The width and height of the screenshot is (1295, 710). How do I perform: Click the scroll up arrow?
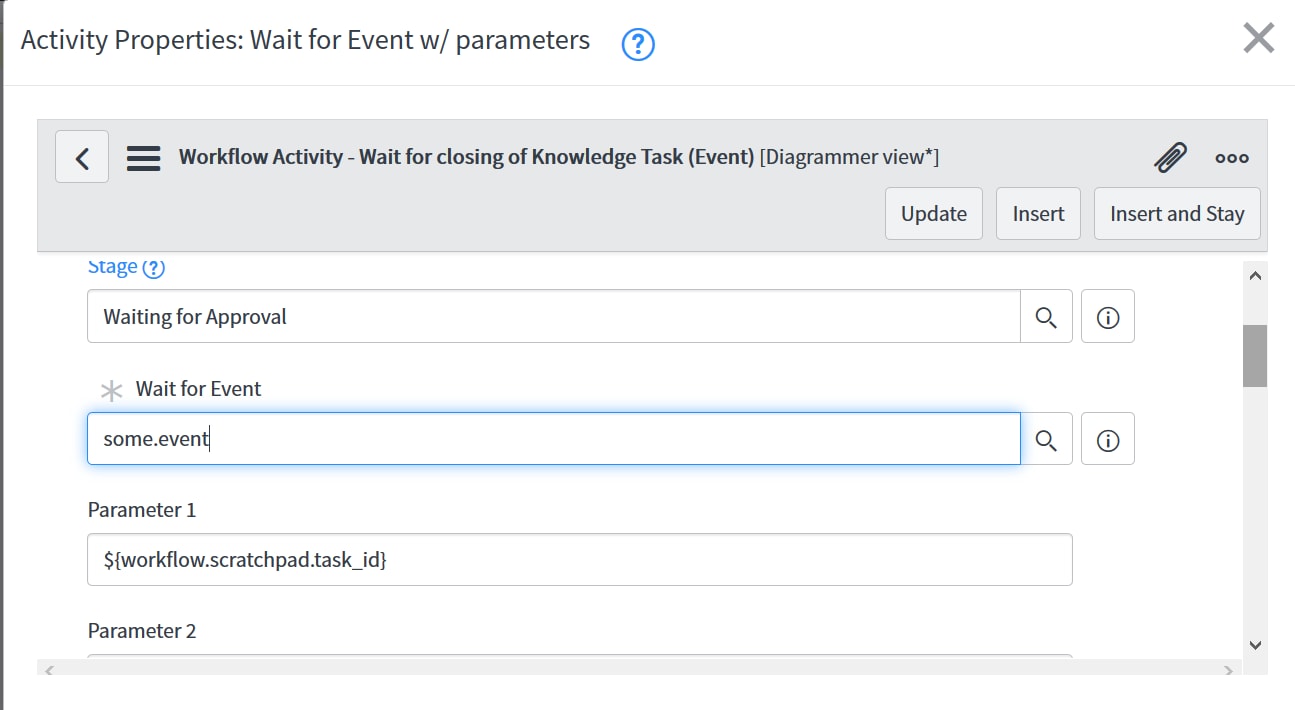(x=1256, y=276)
